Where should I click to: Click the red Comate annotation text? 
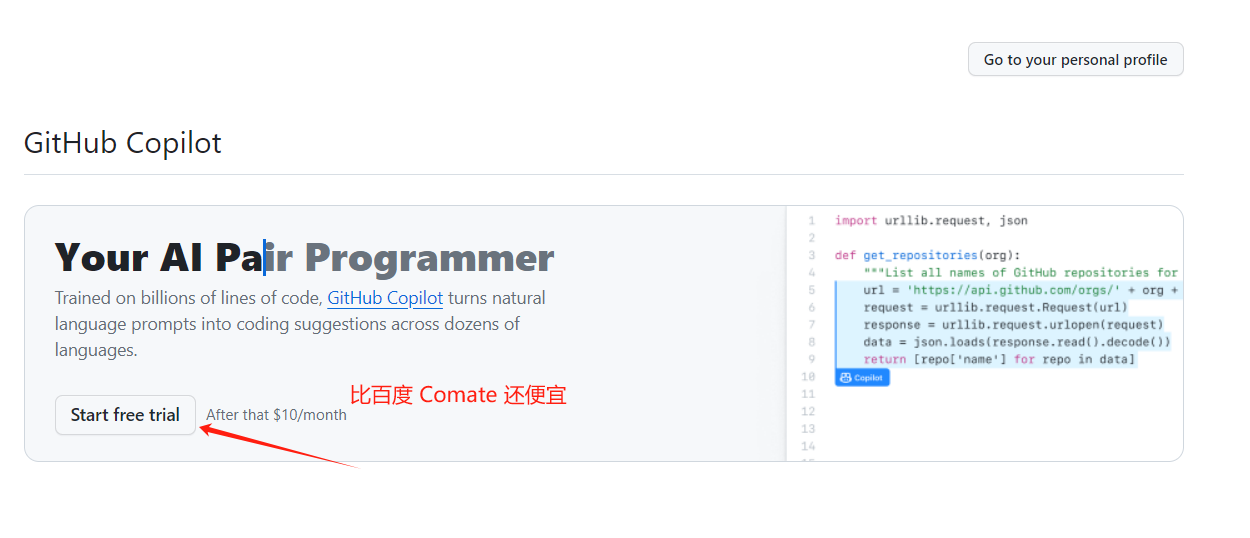click(458, 395)
